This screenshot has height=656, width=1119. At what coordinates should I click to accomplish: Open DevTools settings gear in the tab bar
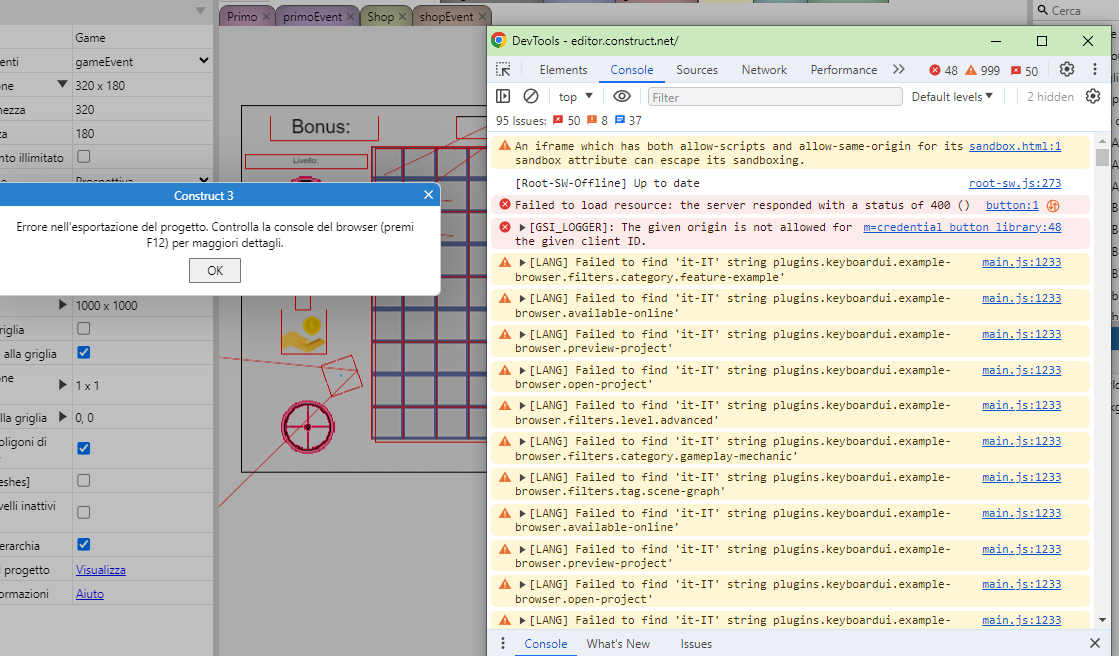pos(1067,69)
